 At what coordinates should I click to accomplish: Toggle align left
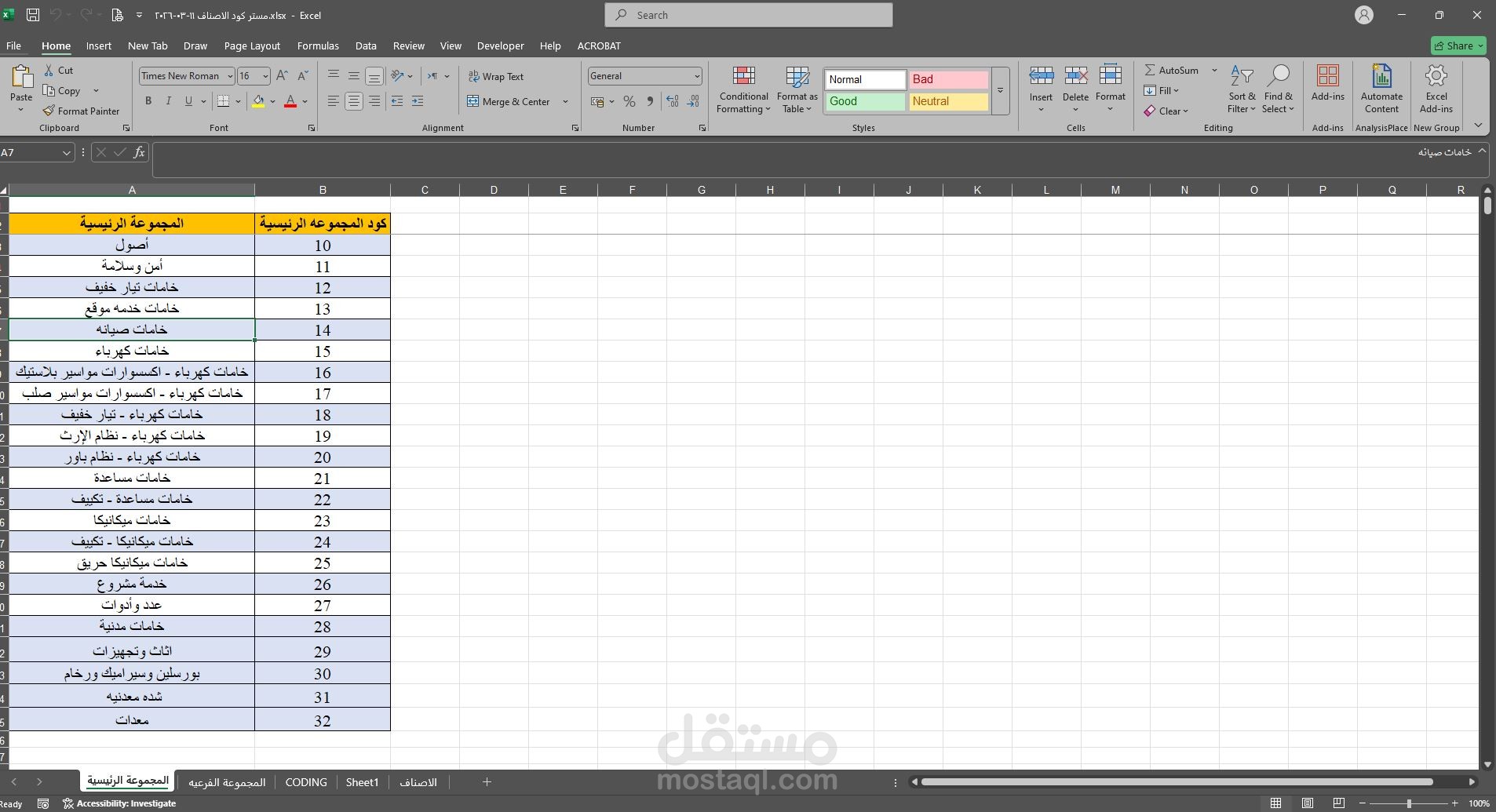coord(334,101)
